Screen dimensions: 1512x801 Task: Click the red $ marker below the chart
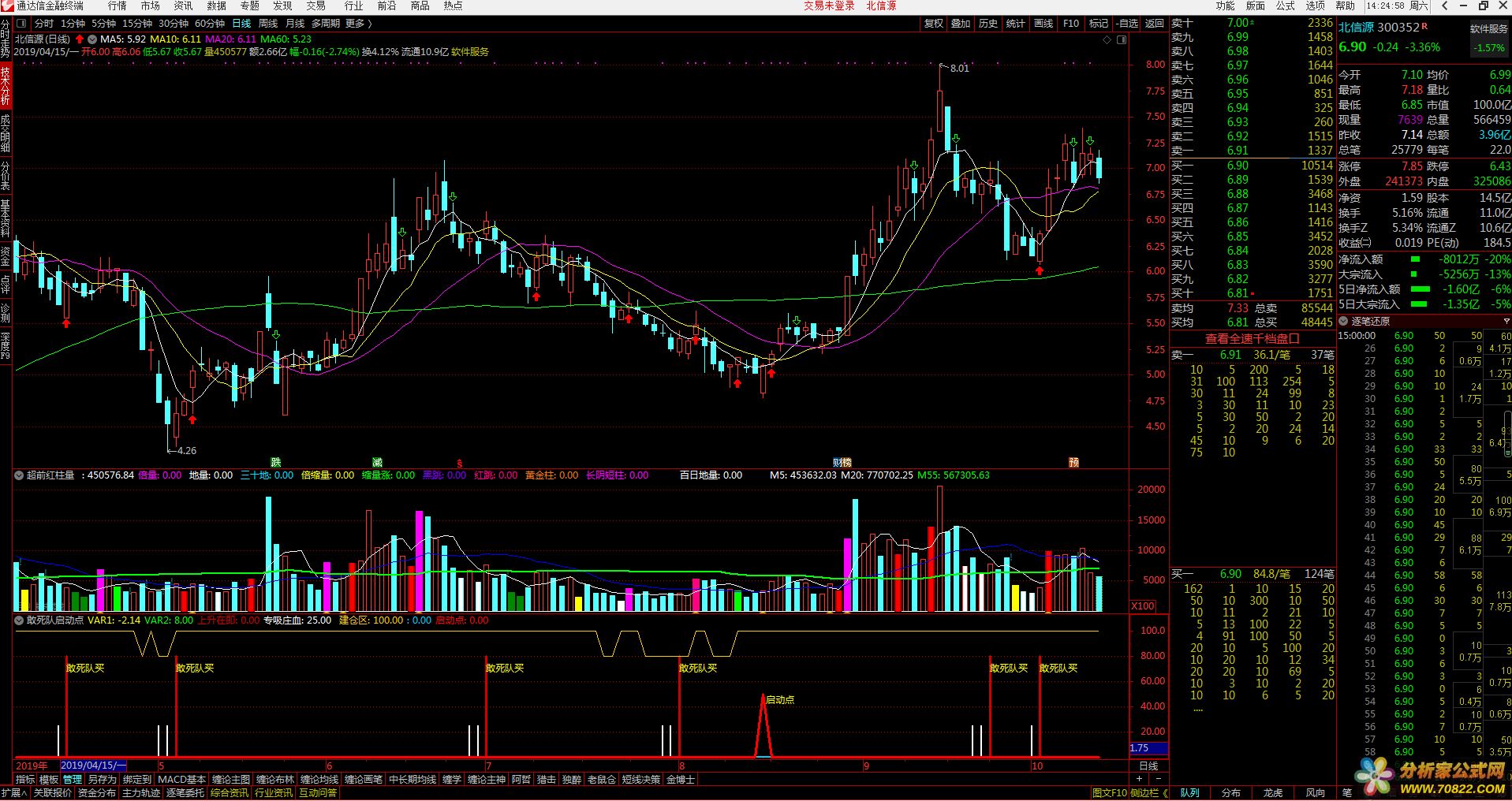460,464
